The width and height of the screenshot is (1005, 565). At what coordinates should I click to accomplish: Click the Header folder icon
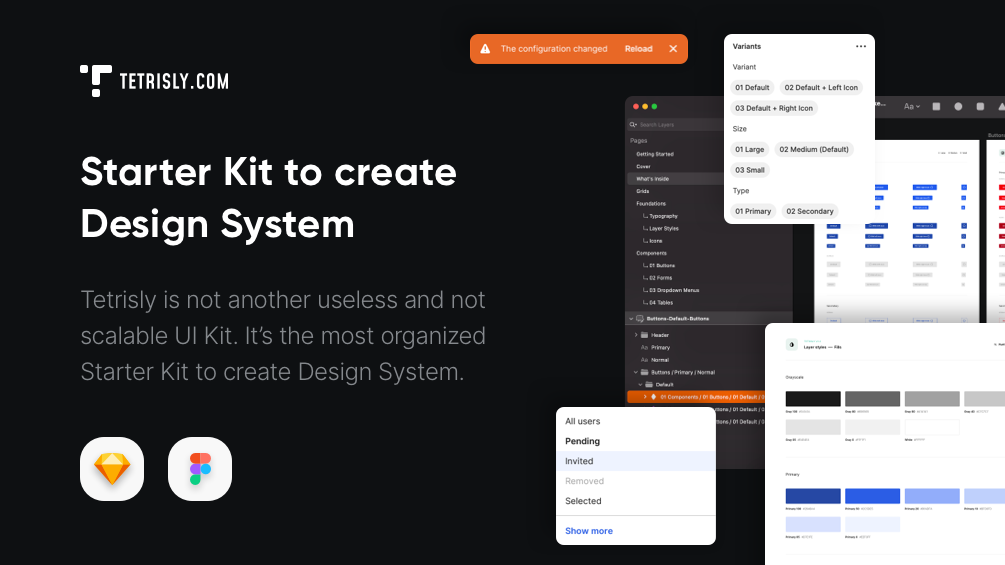pyautogui.click(x=645, y=335)
